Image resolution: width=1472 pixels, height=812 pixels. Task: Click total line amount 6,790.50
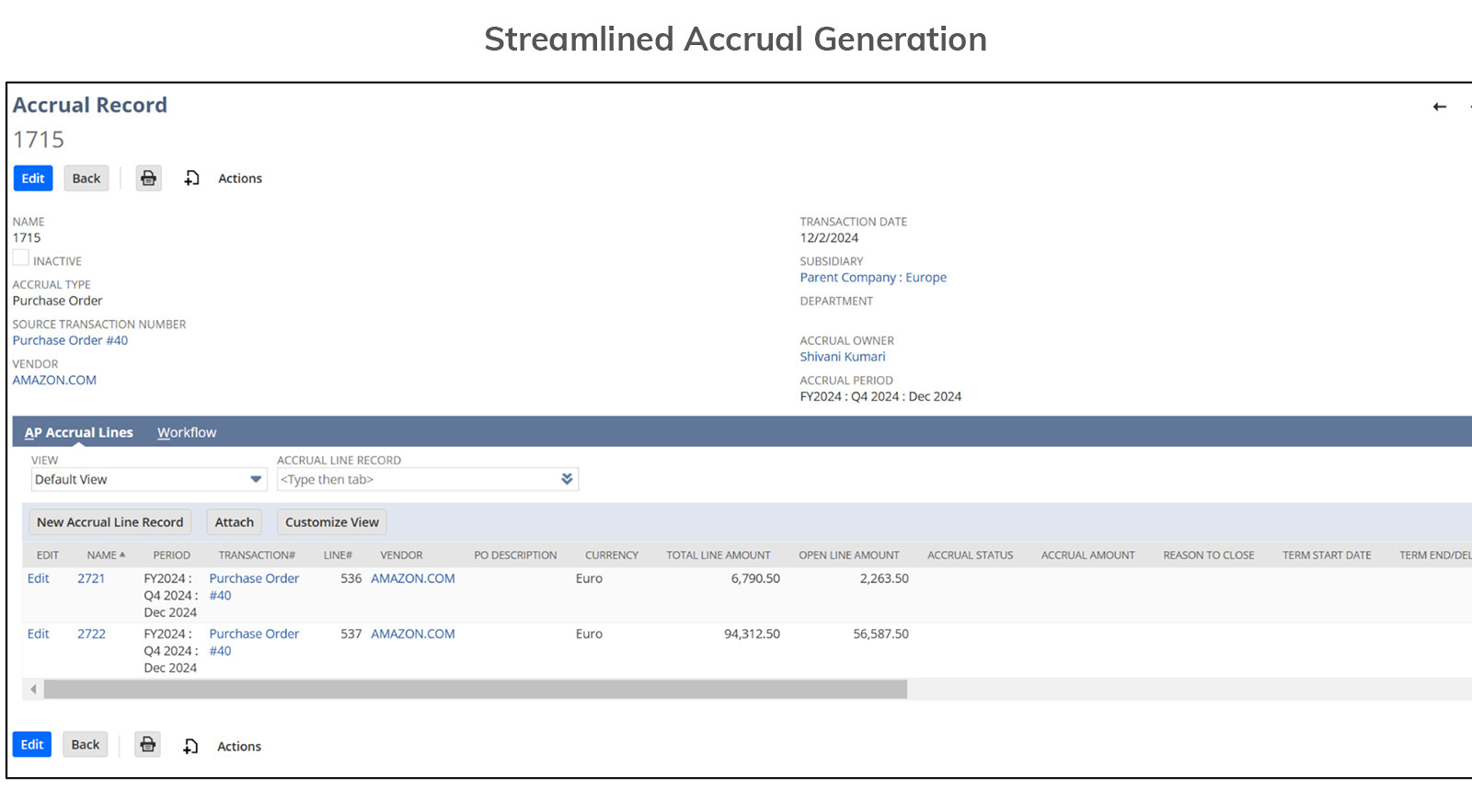coord(755,578)
